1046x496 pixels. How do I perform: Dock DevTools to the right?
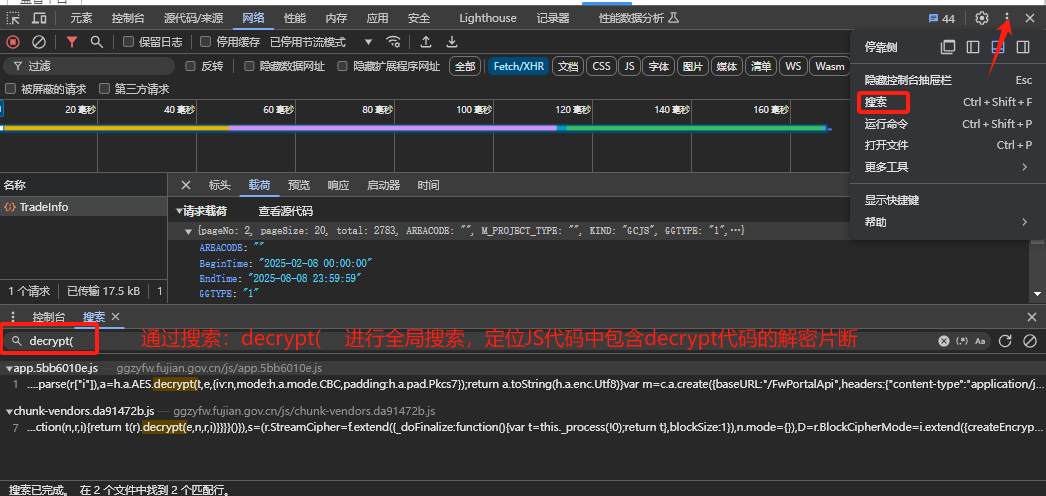[x=1023, y=47]
